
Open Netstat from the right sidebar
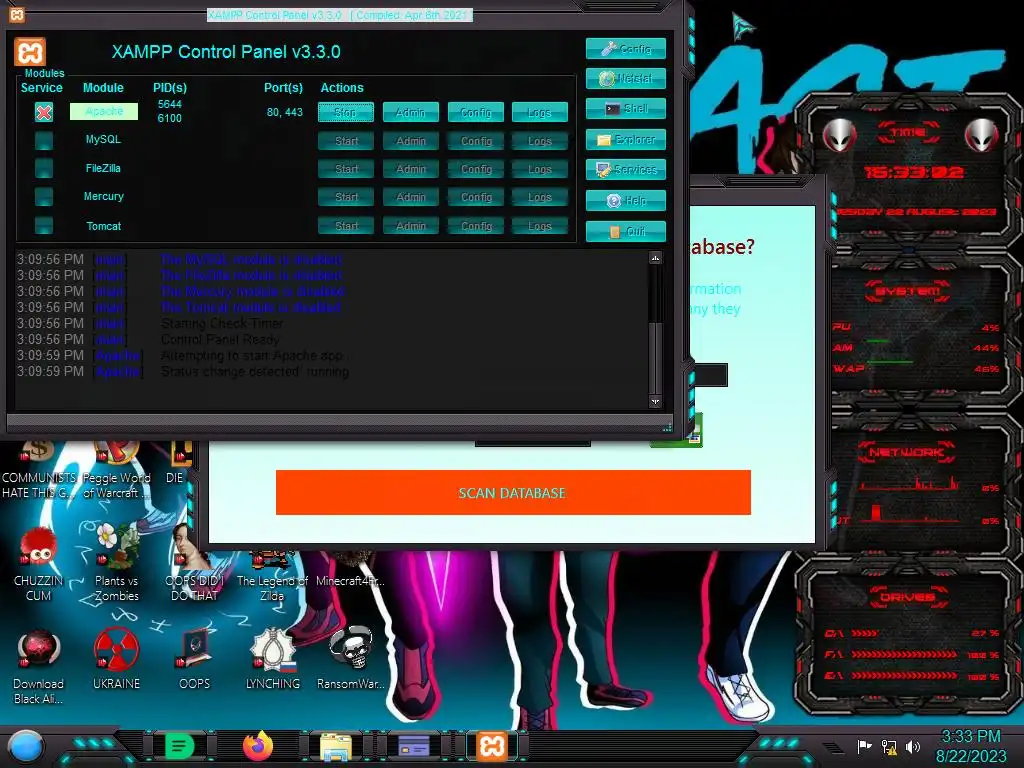(x=626, y=78)
